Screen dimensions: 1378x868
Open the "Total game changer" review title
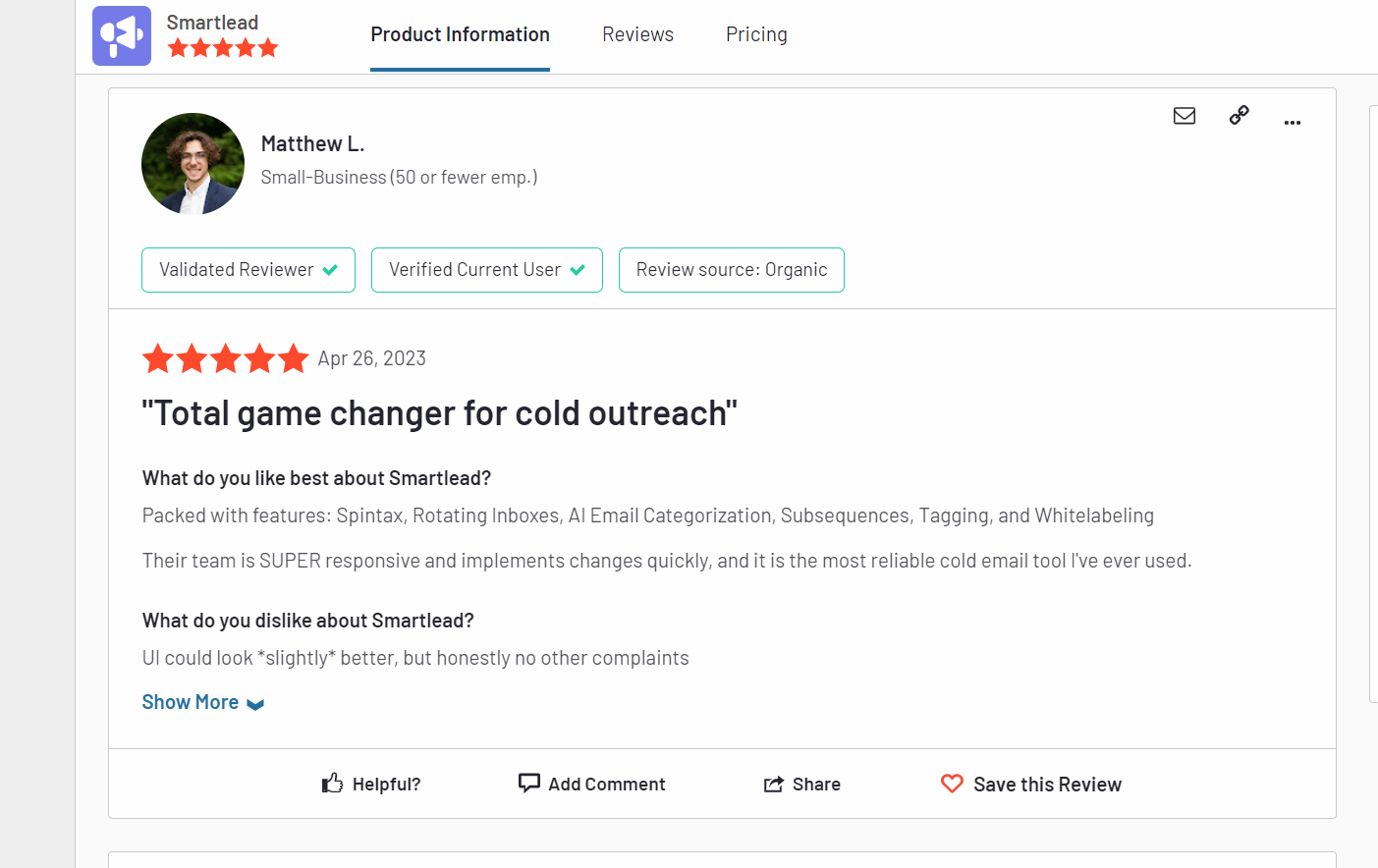tap(439, 413)
